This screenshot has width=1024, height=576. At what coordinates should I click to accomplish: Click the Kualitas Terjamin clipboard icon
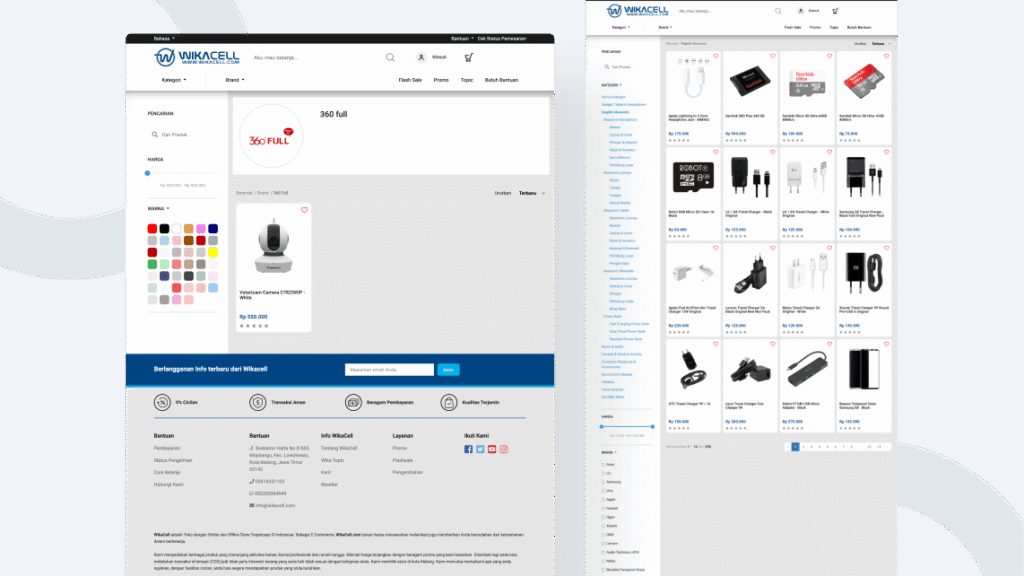pos(449,402)
